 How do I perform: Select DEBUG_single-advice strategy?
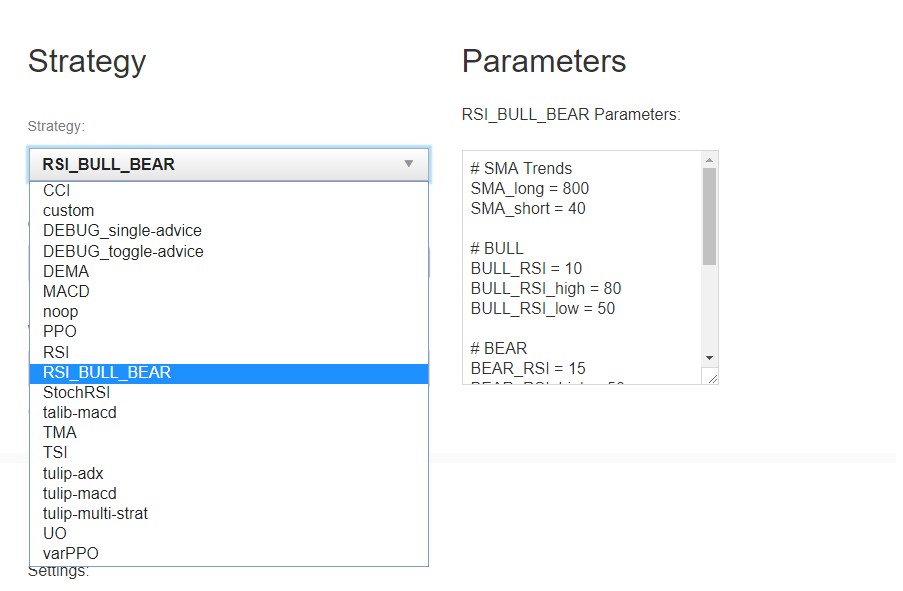tap(122, 230)
